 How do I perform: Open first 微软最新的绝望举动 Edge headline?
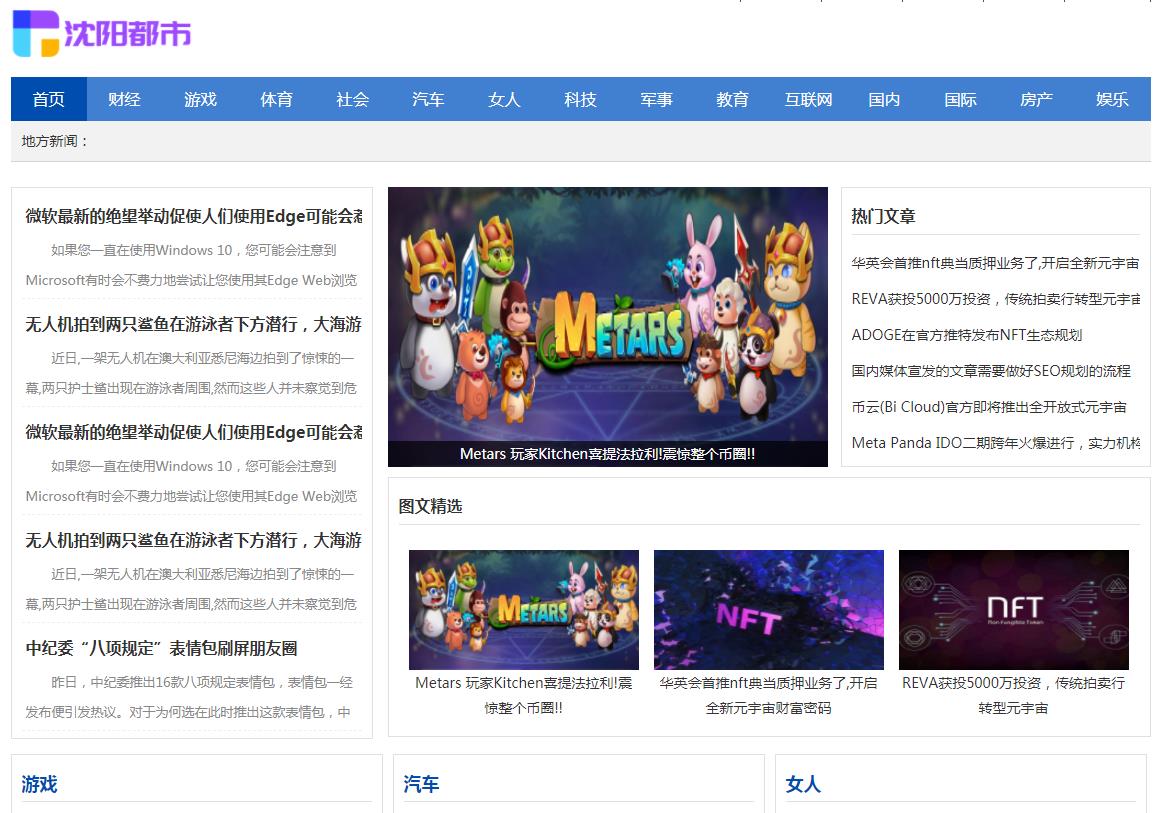pyautogui.click(x=194, y=216)
